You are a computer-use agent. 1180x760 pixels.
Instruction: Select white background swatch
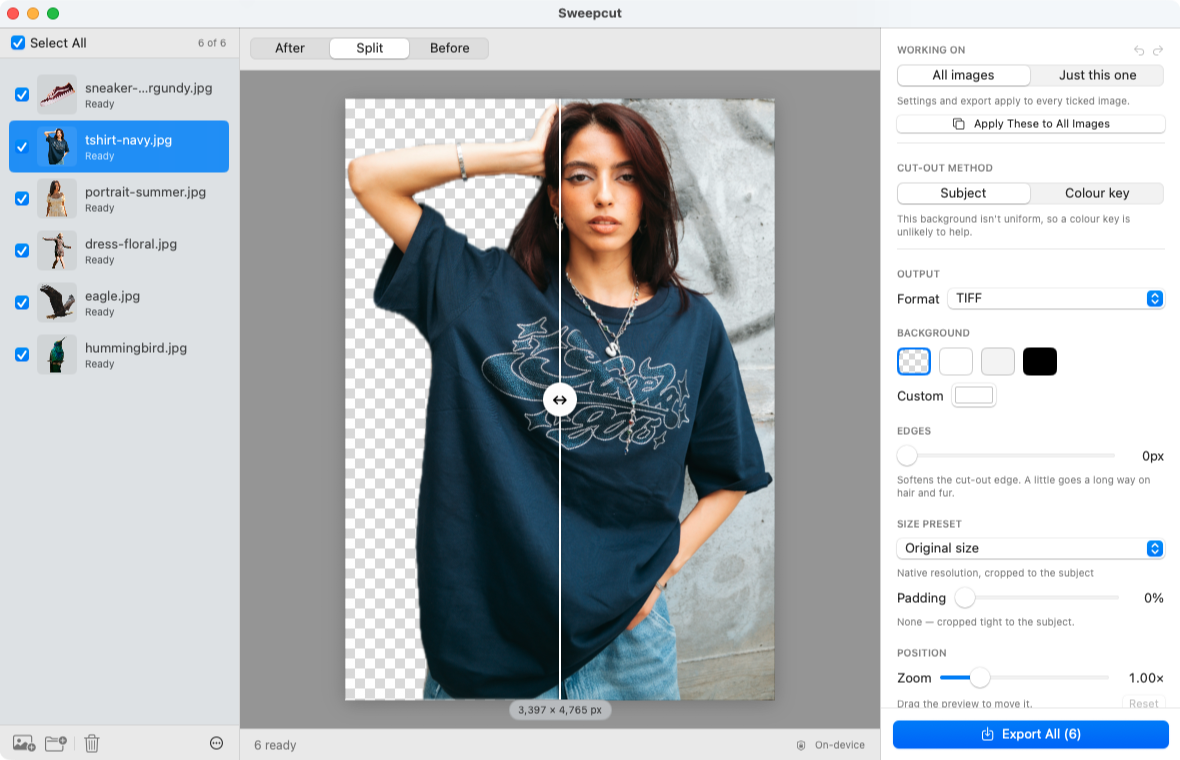click(956, 362)
